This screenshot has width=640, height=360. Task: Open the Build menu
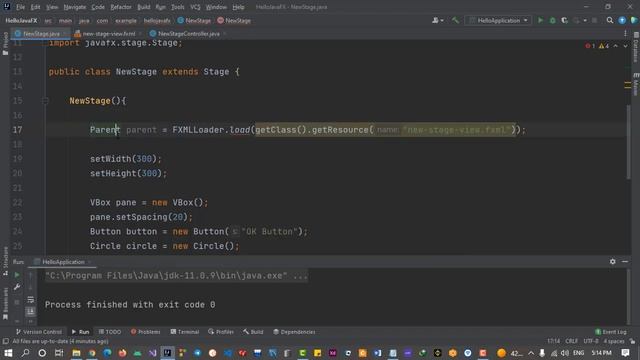point(144,7)
